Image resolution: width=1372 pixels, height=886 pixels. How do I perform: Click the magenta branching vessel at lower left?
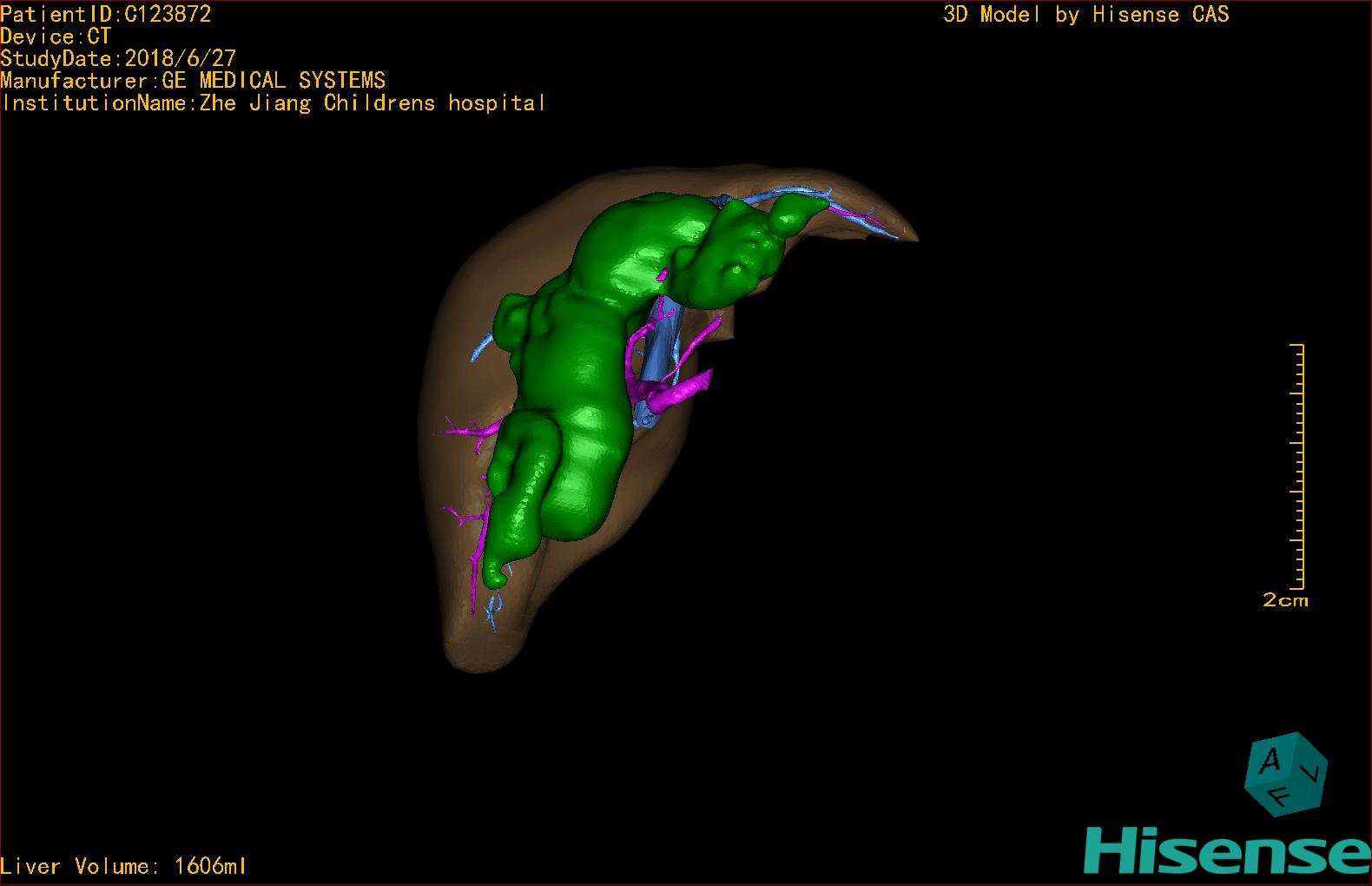[469, 430]
